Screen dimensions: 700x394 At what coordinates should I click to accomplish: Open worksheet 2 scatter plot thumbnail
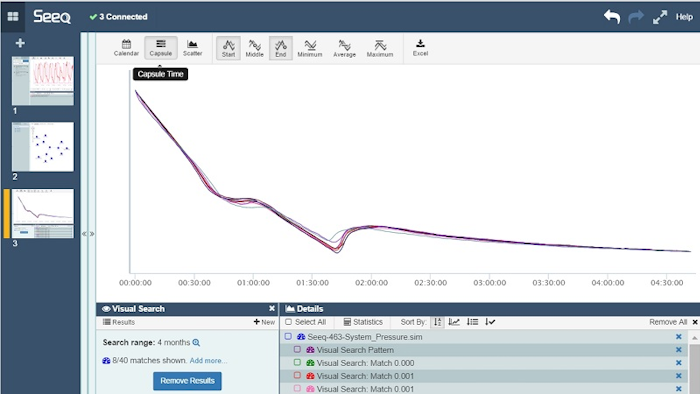coord(42,147)
